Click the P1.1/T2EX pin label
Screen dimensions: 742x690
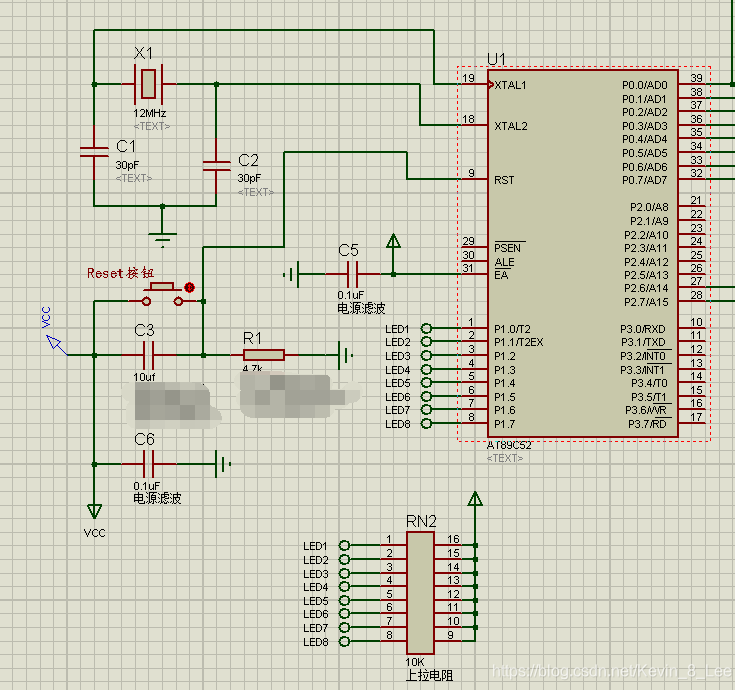519,342
